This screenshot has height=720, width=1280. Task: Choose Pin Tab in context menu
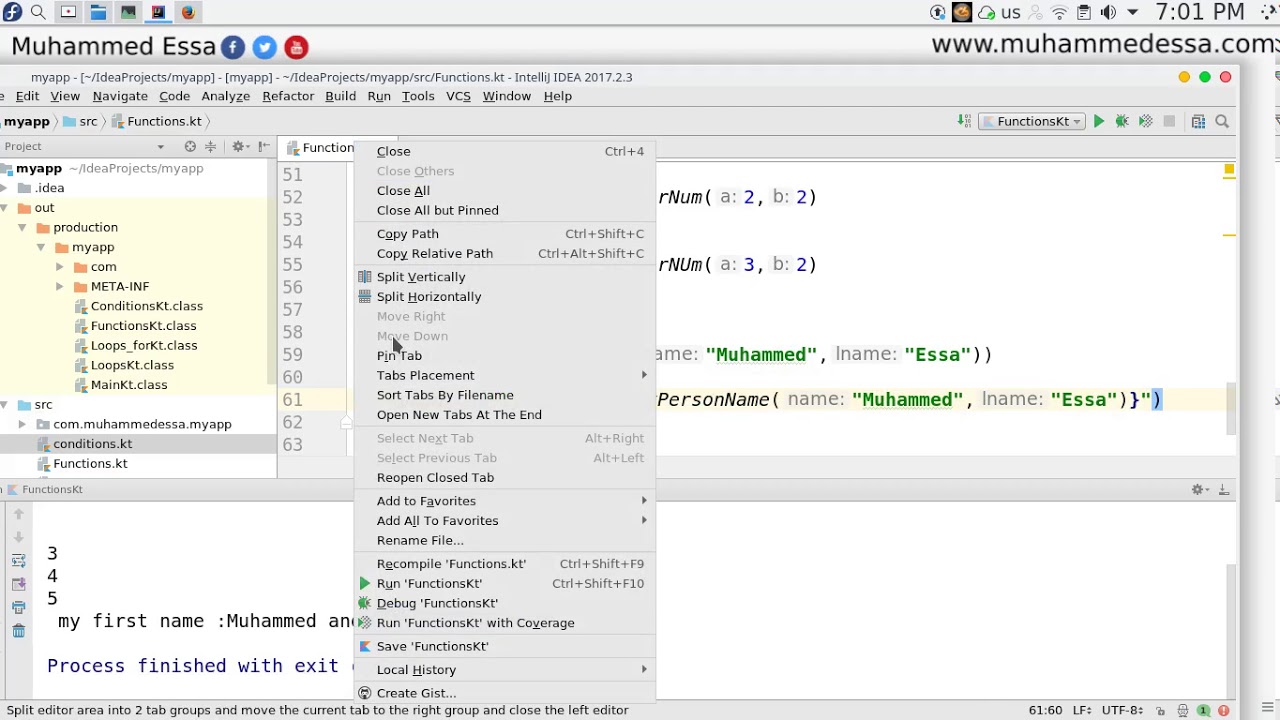pos(505,356)
